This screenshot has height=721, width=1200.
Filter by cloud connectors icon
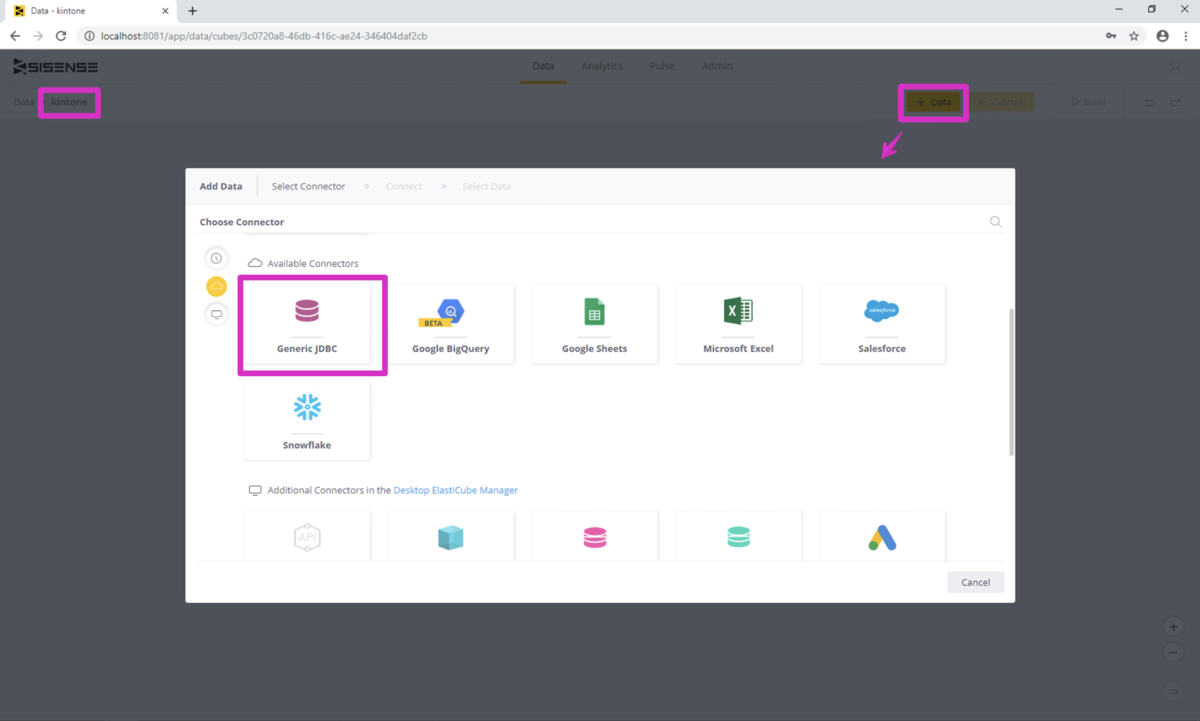pos(216,286)
